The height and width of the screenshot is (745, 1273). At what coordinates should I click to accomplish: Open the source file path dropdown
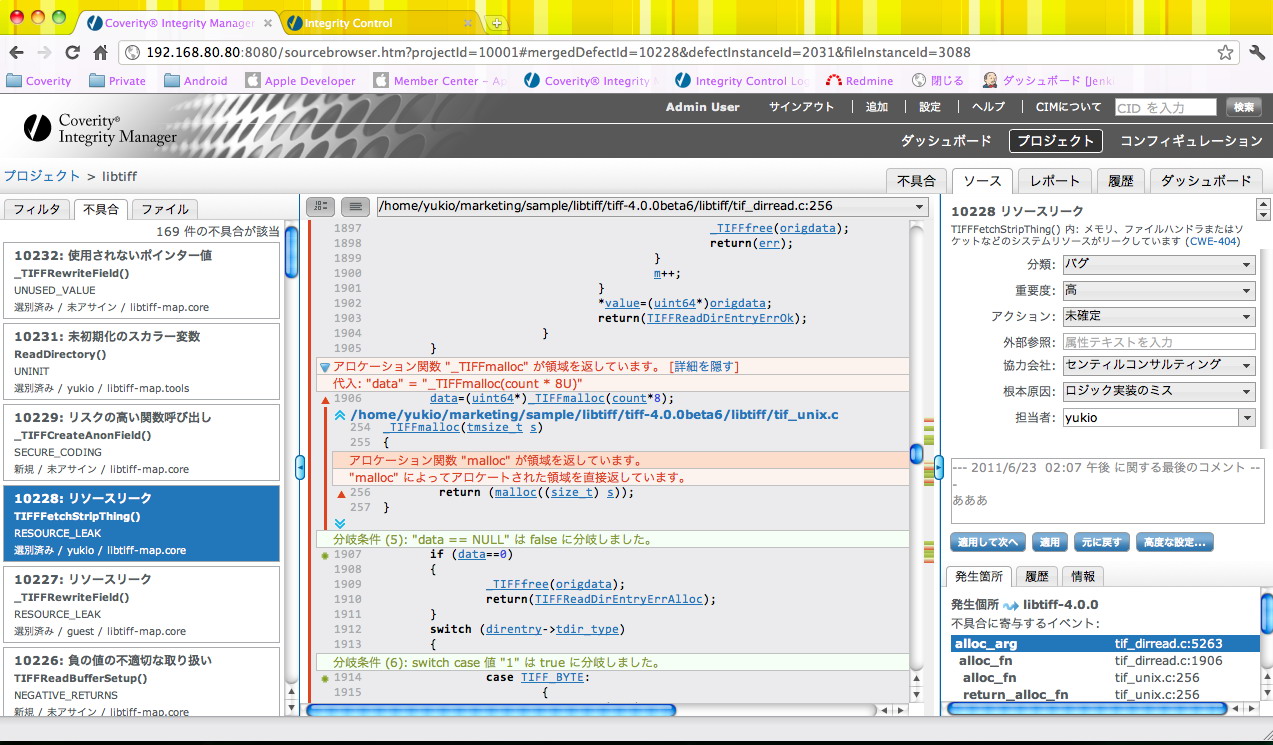pos(920,205)
